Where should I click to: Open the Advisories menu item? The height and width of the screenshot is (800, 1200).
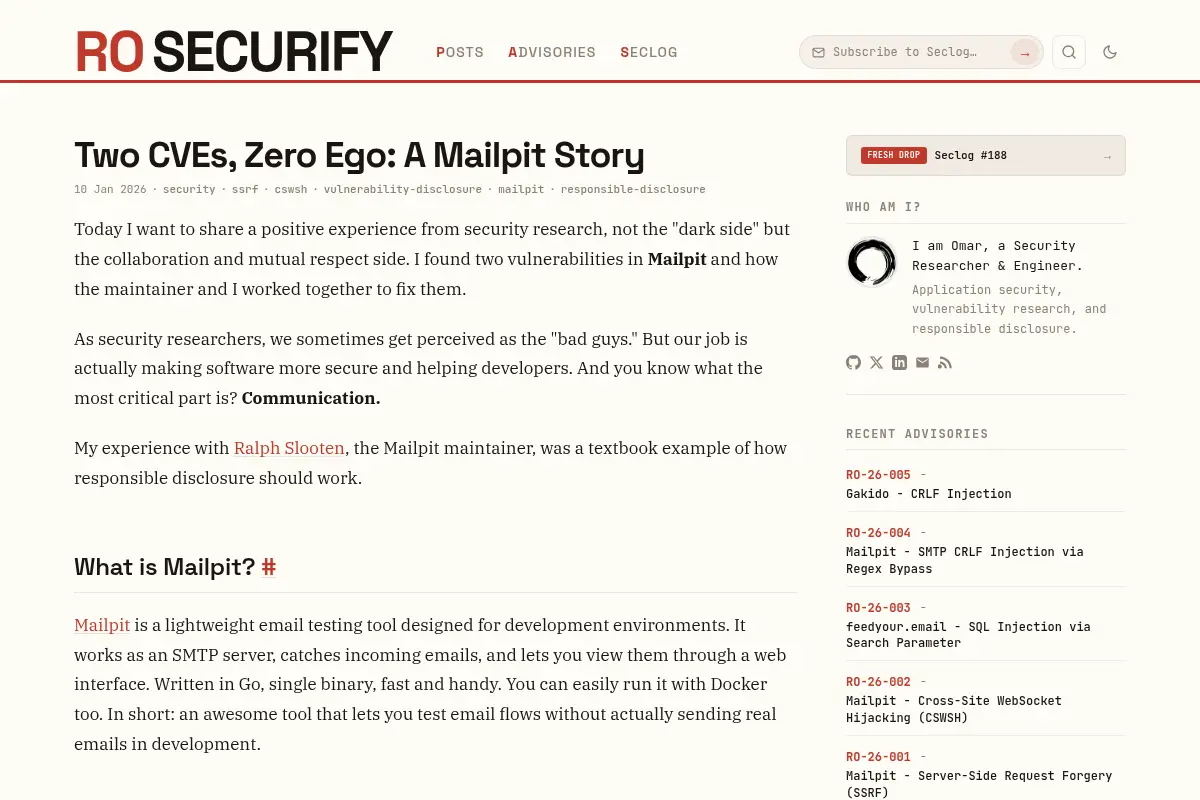click(552, 52)
